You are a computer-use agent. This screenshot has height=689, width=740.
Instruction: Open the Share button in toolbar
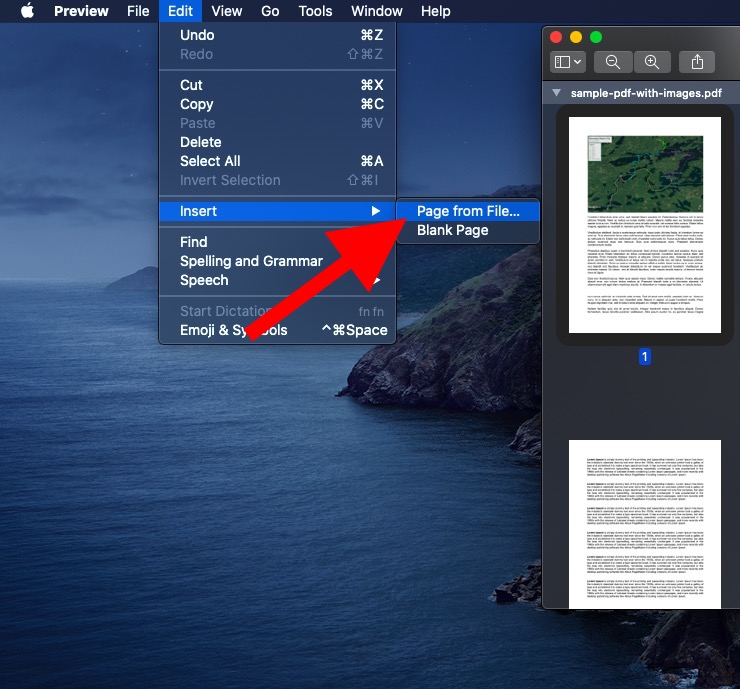(x=697, y=62)
